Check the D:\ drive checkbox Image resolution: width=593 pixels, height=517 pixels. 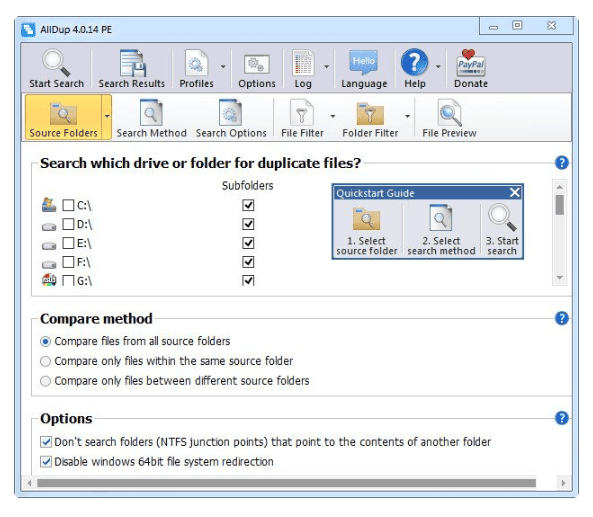pos(68,224)
